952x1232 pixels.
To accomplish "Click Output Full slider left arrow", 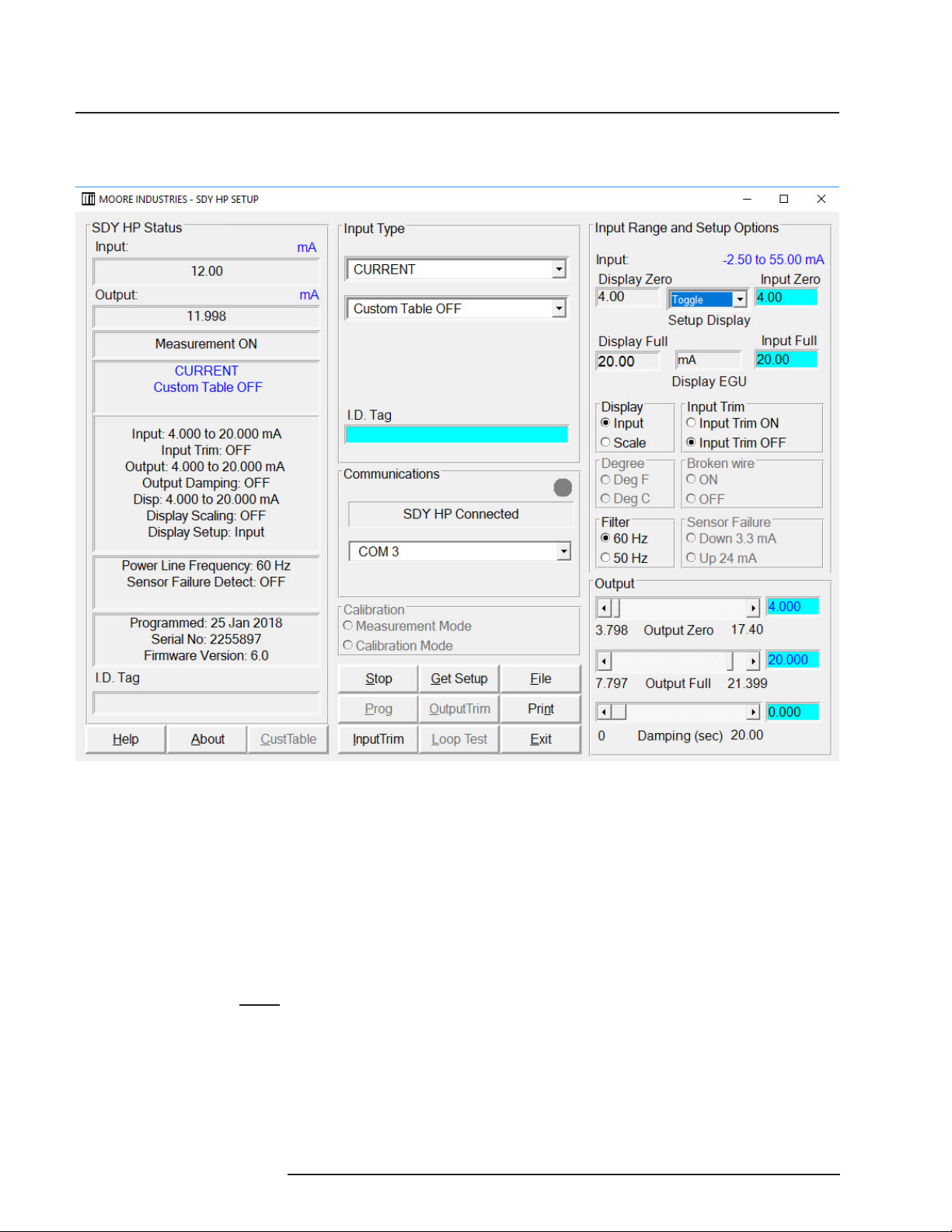I will point(604,661).
